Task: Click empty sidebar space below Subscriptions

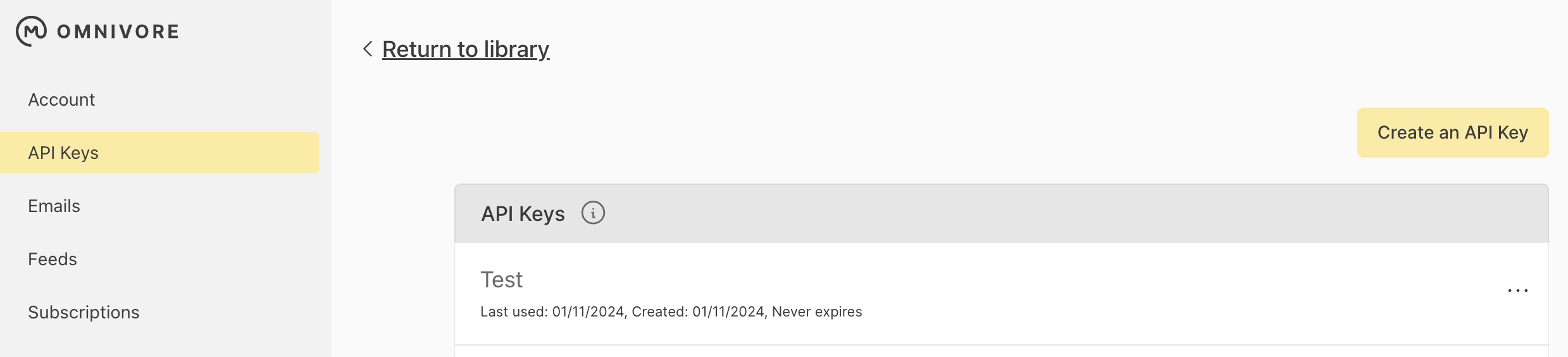Action: pyautogui.click(x=165, y=342)
